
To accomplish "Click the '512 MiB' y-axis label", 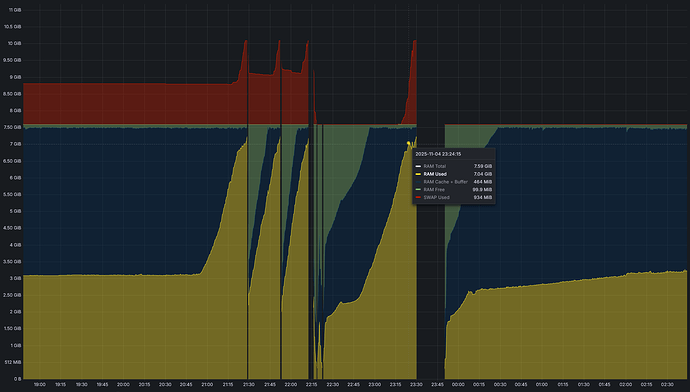I will [x=13, y=363].
